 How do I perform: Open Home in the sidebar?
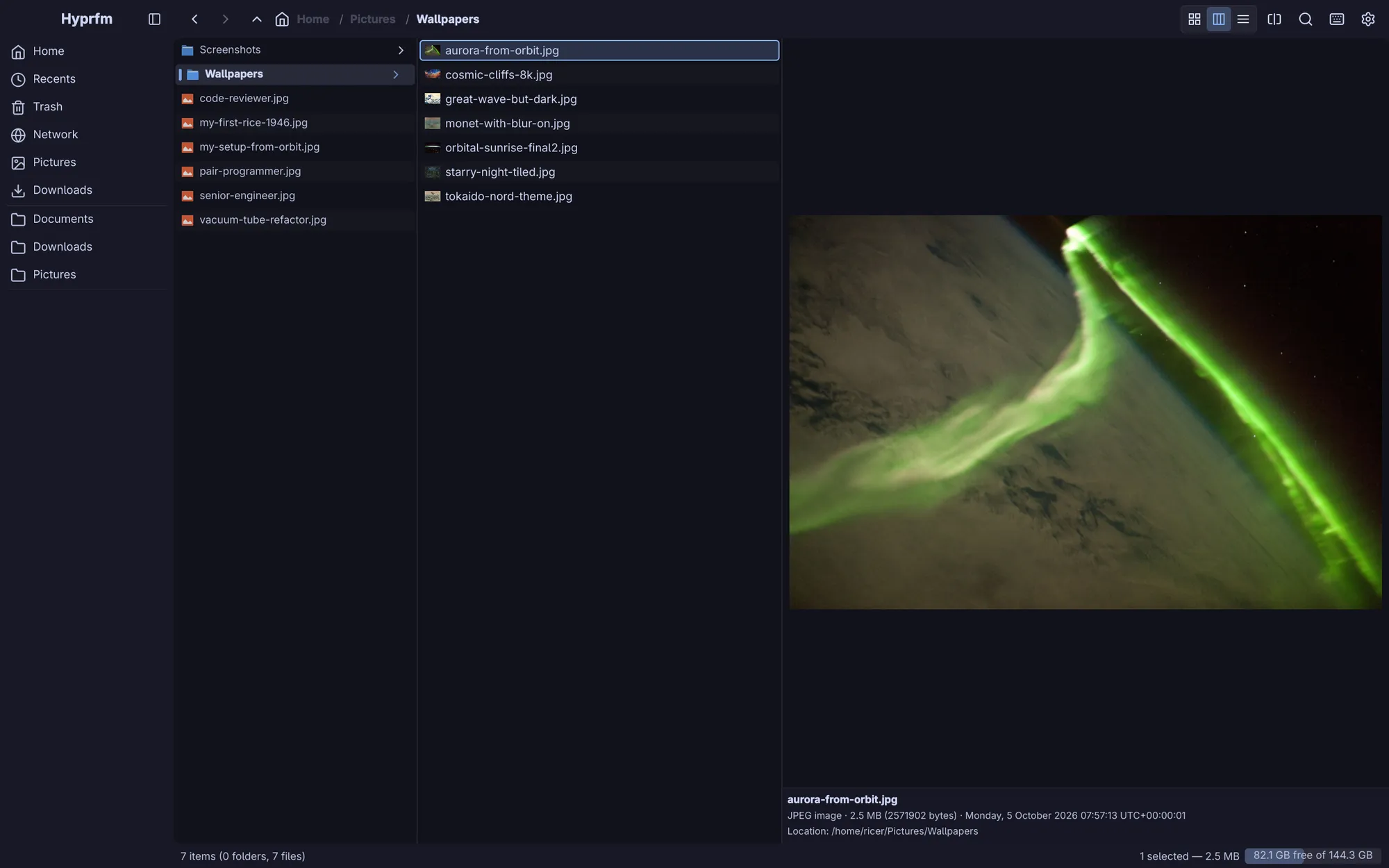[87, 51]
